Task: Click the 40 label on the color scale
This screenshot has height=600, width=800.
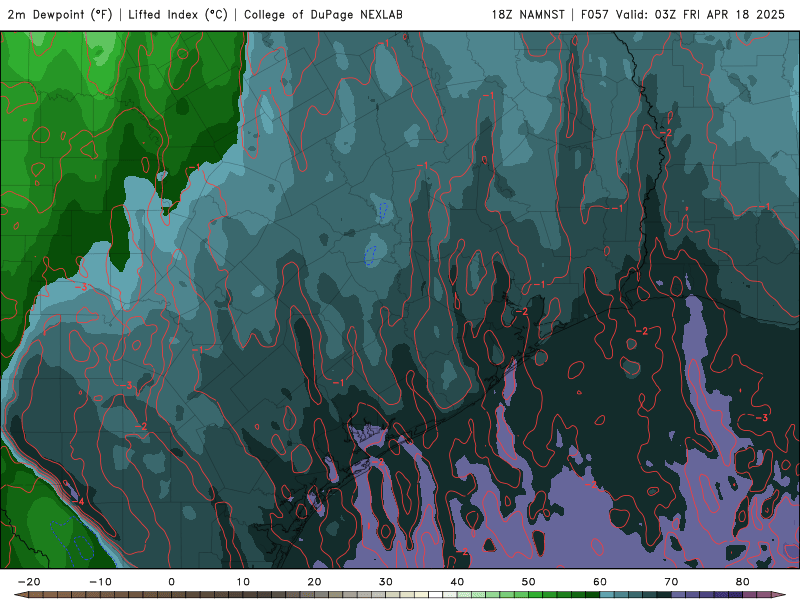Action: point(457,582)
